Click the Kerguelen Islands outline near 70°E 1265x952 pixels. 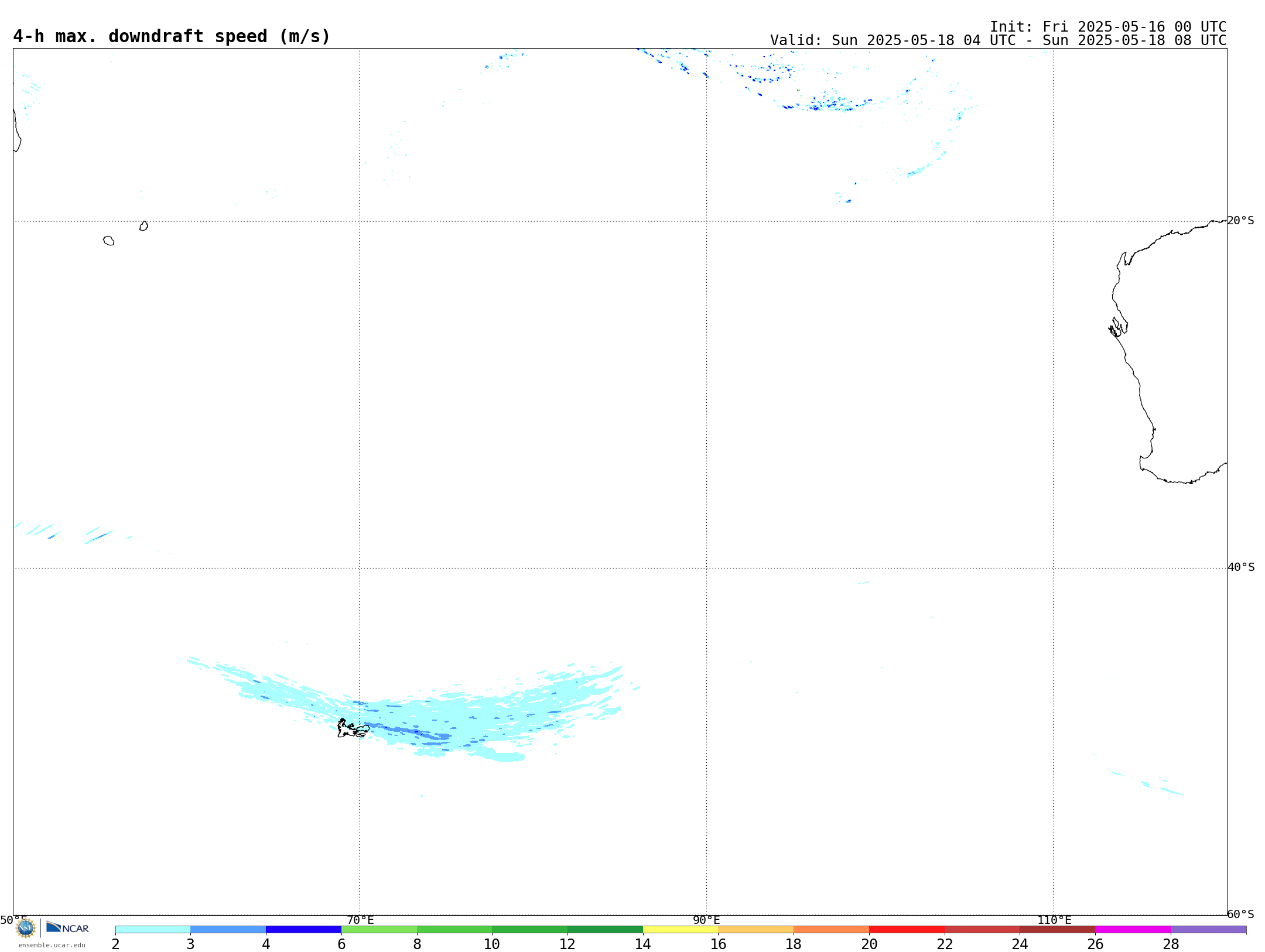(353, 728)
